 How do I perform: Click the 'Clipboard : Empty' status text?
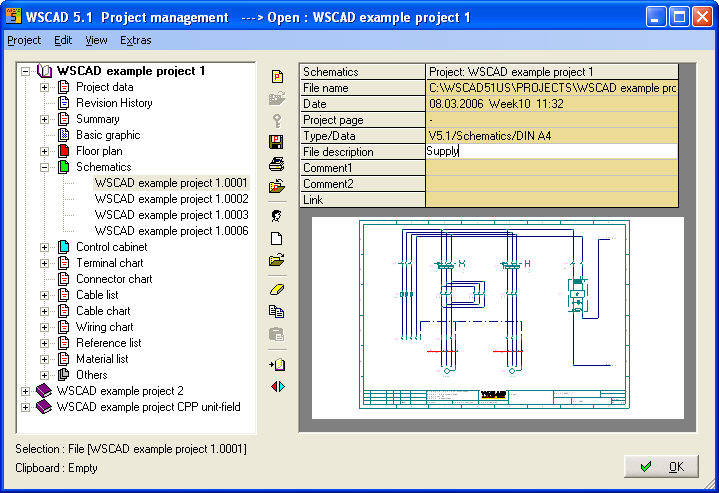point(56,468)
